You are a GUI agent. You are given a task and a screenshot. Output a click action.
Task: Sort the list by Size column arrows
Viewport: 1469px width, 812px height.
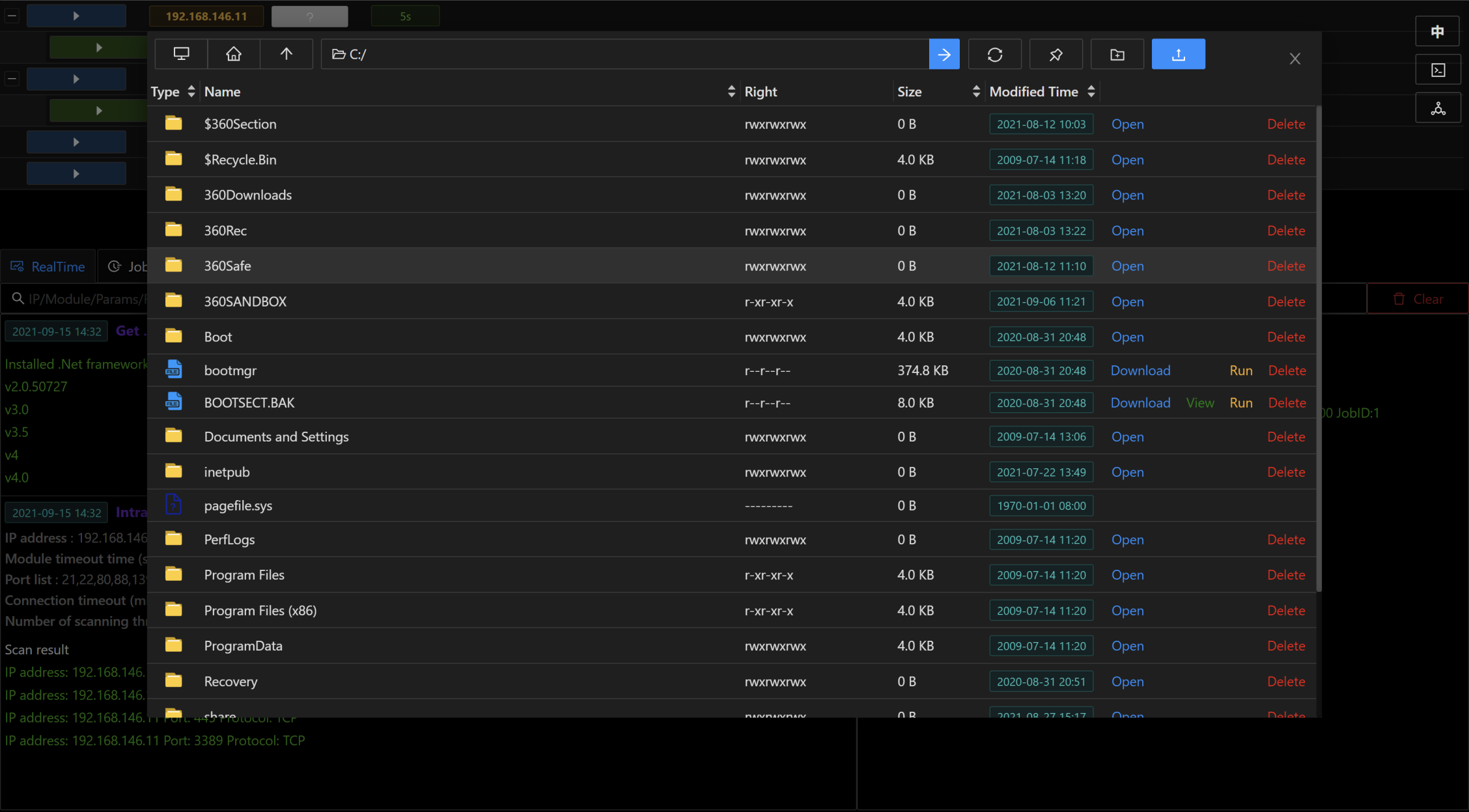(x=975, y=92)
